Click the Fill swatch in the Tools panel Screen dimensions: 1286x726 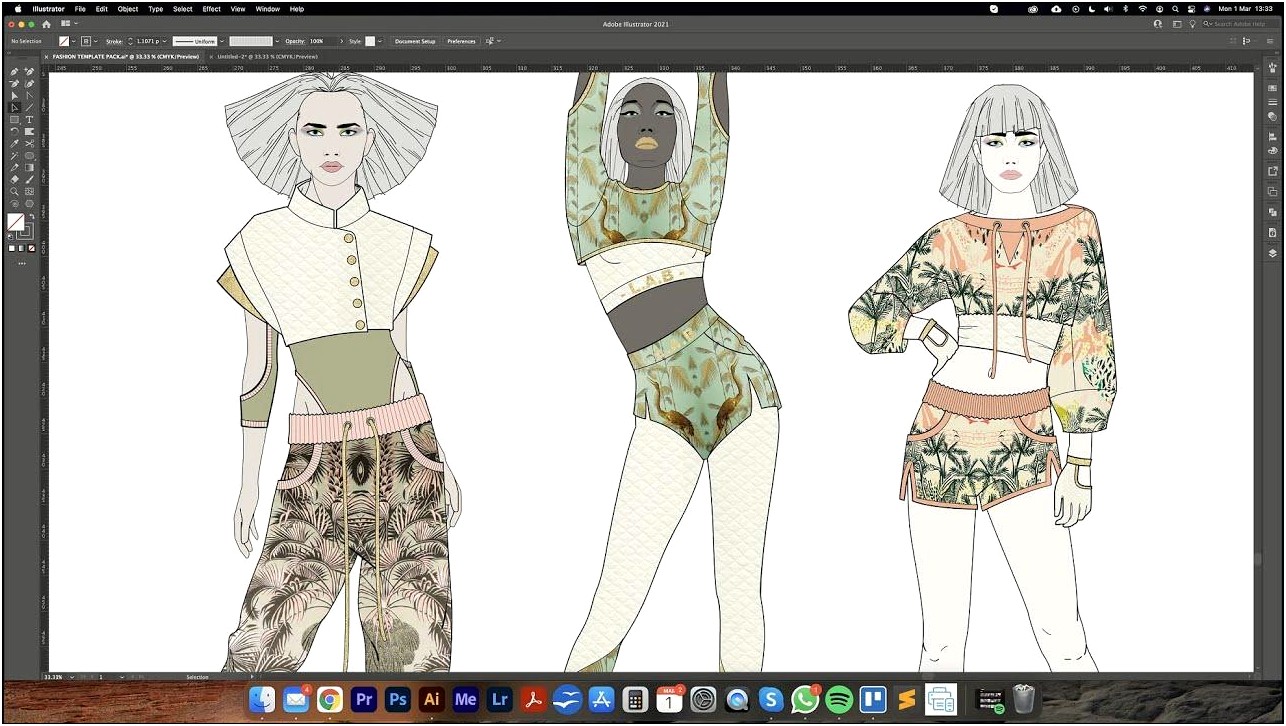16,220
